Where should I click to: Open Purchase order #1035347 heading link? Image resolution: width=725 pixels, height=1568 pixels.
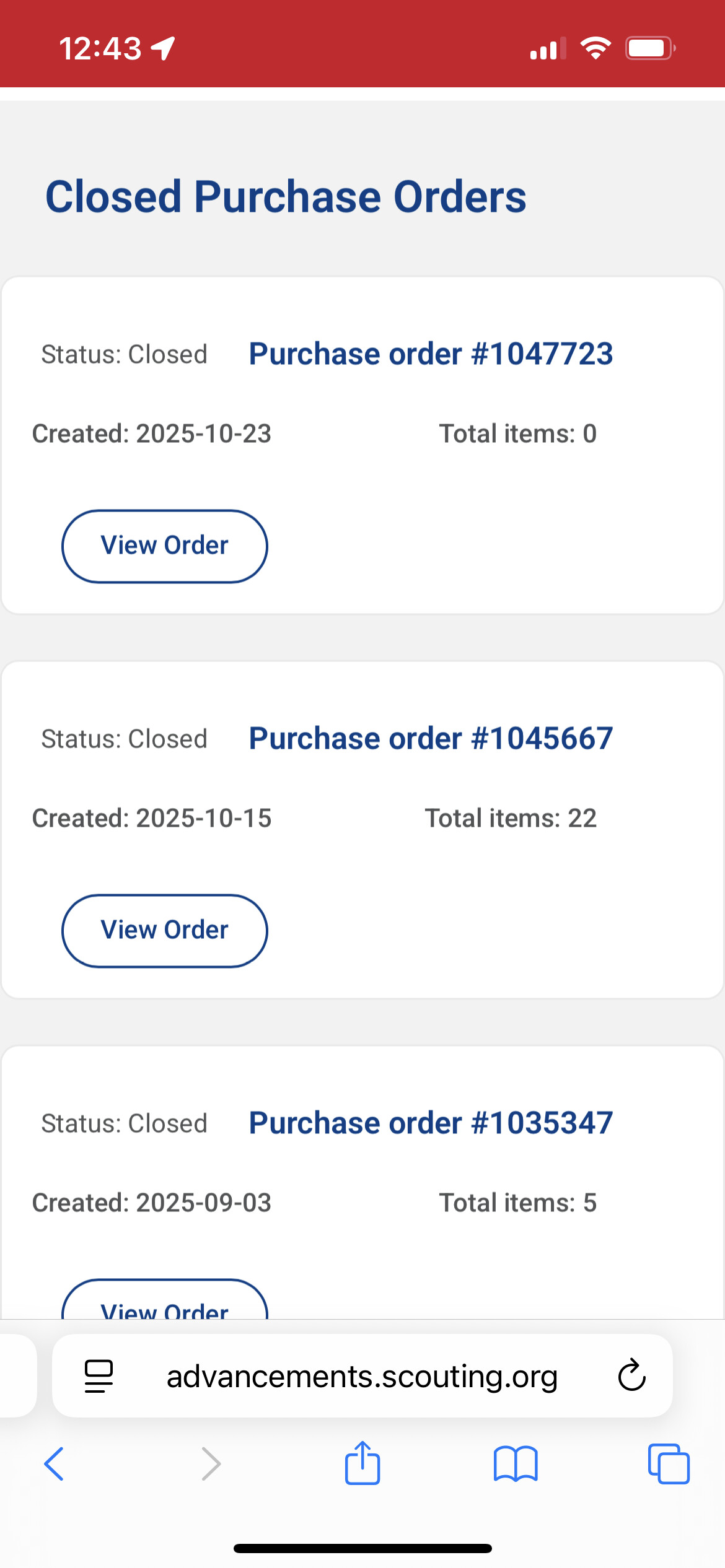coord(431,1123)
